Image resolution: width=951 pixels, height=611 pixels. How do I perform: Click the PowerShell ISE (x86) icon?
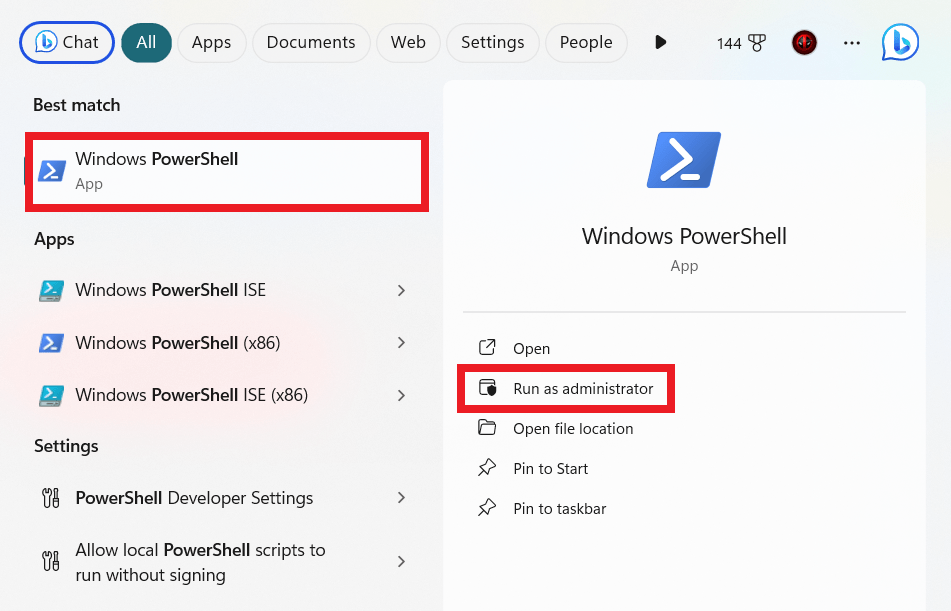pos(52,396)
